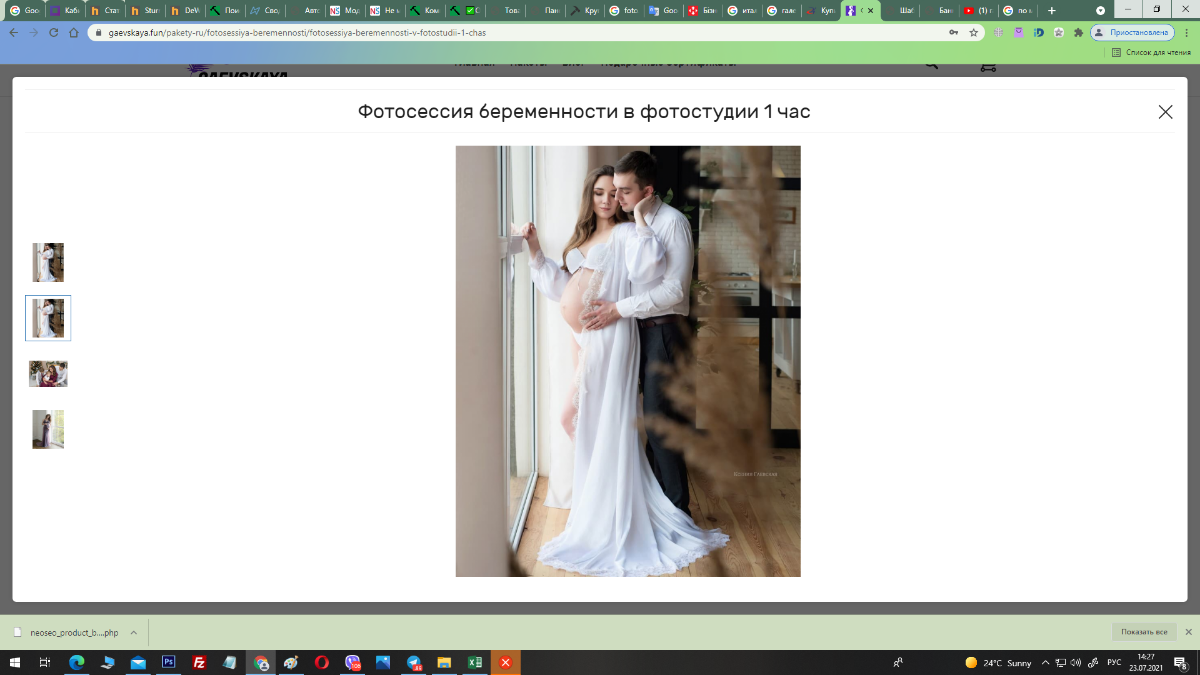Image resolution: width=1200 pixels, height=675 pixels.
Task: Open the site search magnifier icon
Action: (x=931, y=66)
